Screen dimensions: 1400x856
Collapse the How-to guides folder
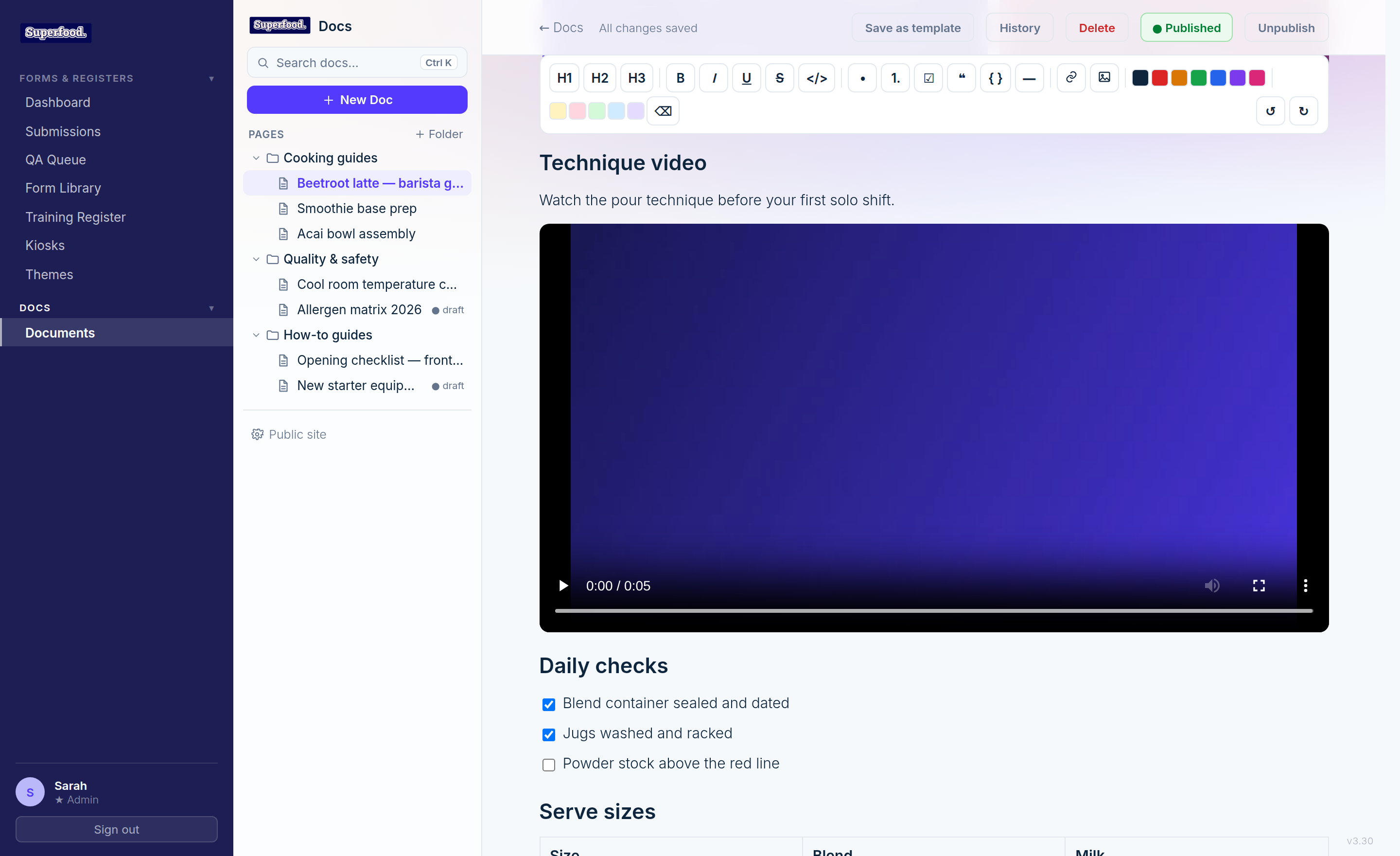click(x=256, y=336)
